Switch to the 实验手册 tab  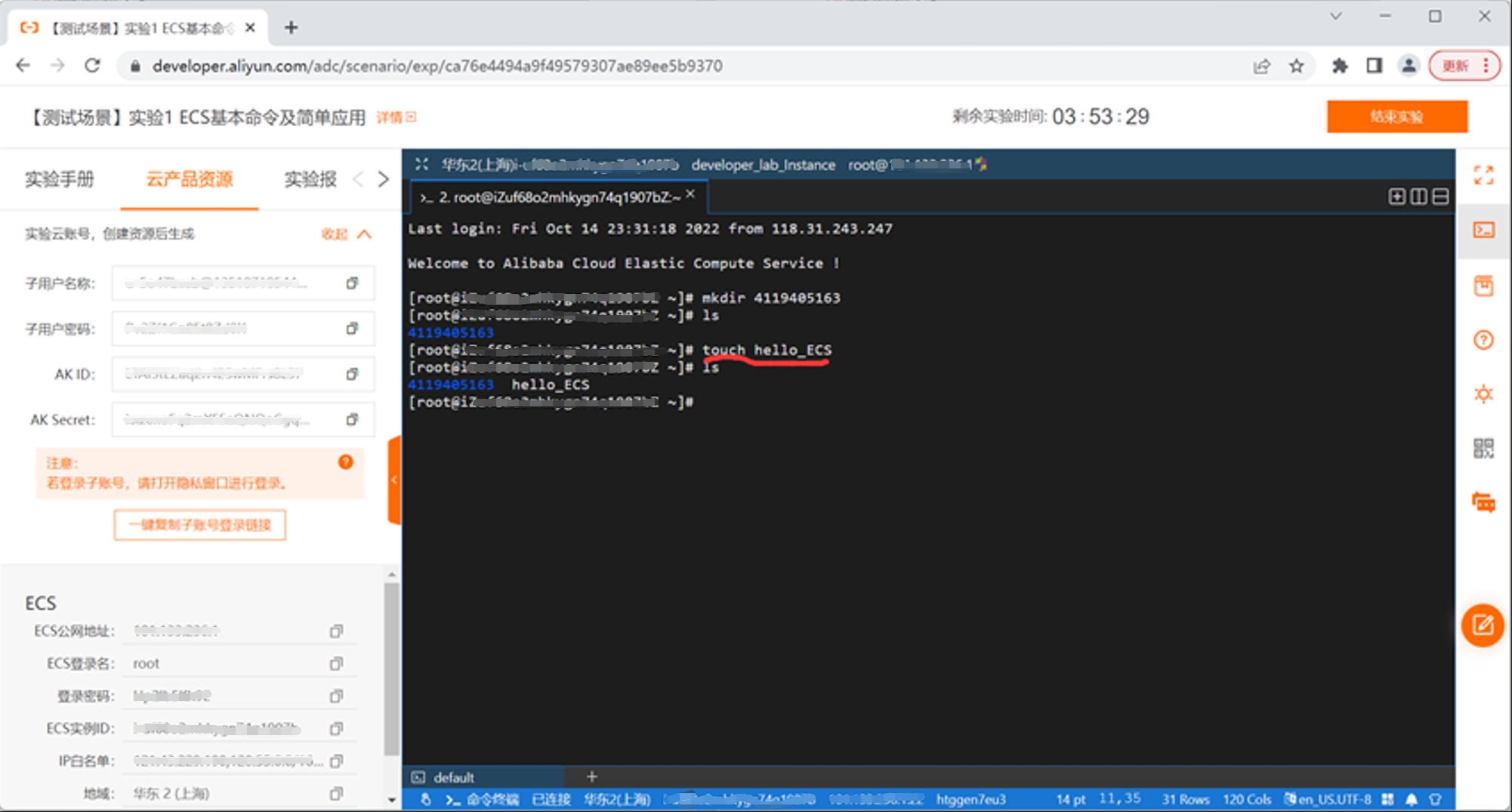(60, 179)
